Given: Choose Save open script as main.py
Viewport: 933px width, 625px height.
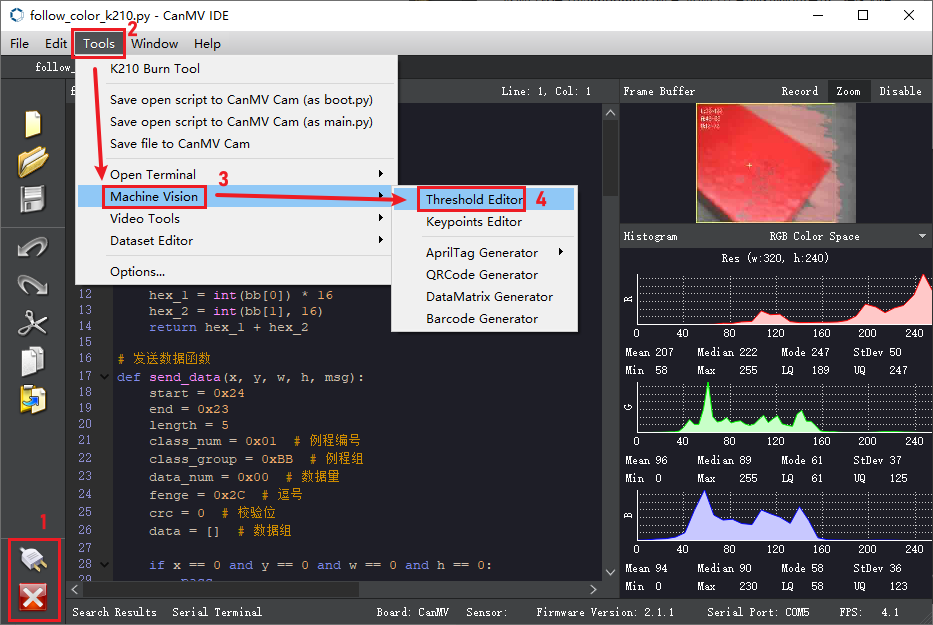Looking at the screenshot, I should pyautogui.click(x=236, y=121).
